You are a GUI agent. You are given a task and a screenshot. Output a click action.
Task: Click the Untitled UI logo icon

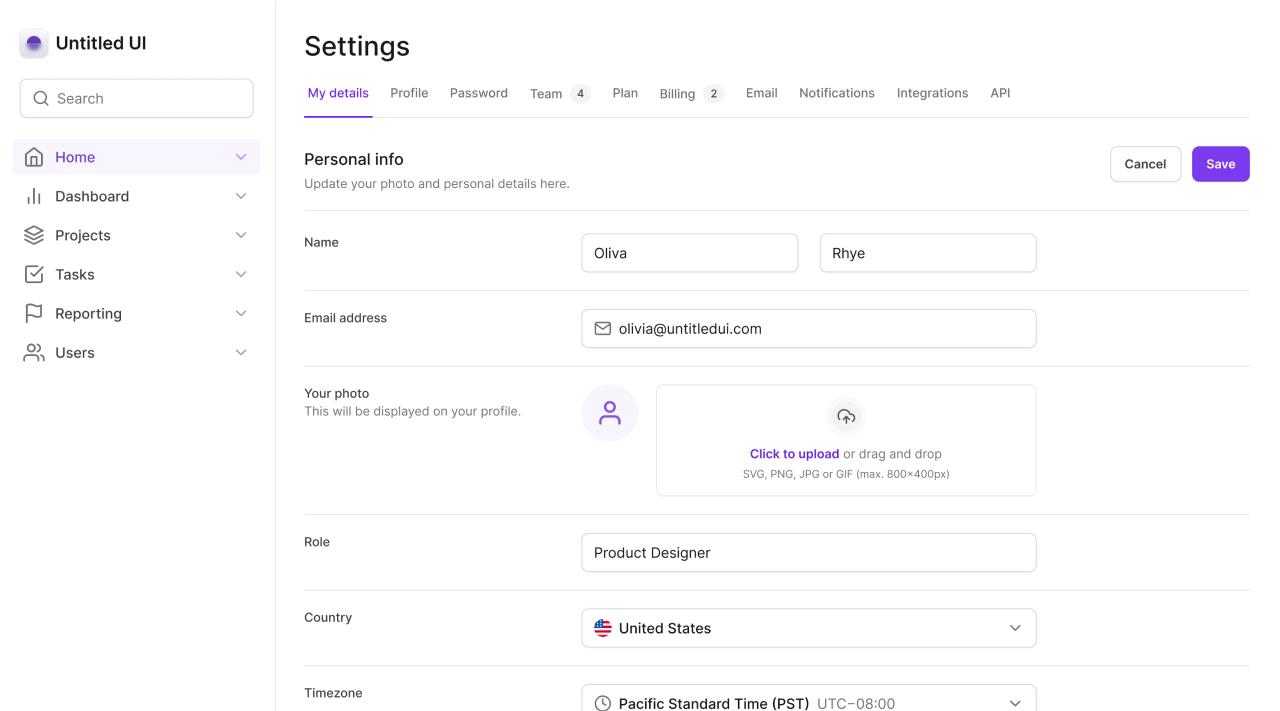34,43
